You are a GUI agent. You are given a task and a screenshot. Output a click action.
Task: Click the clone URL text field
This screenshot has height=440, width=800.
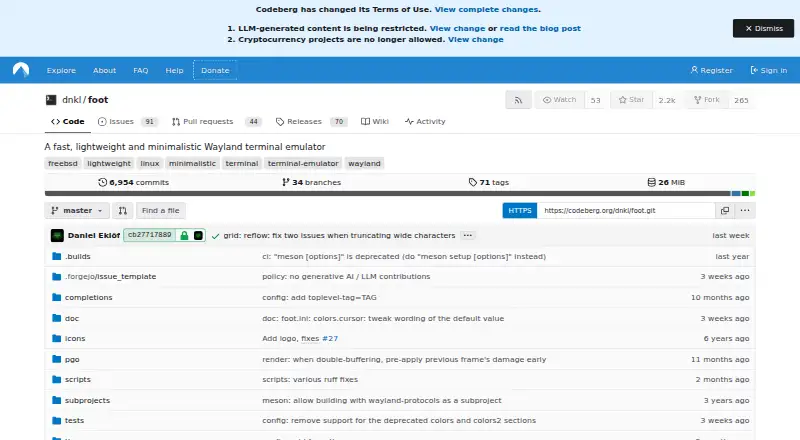(x=626, y=210)
